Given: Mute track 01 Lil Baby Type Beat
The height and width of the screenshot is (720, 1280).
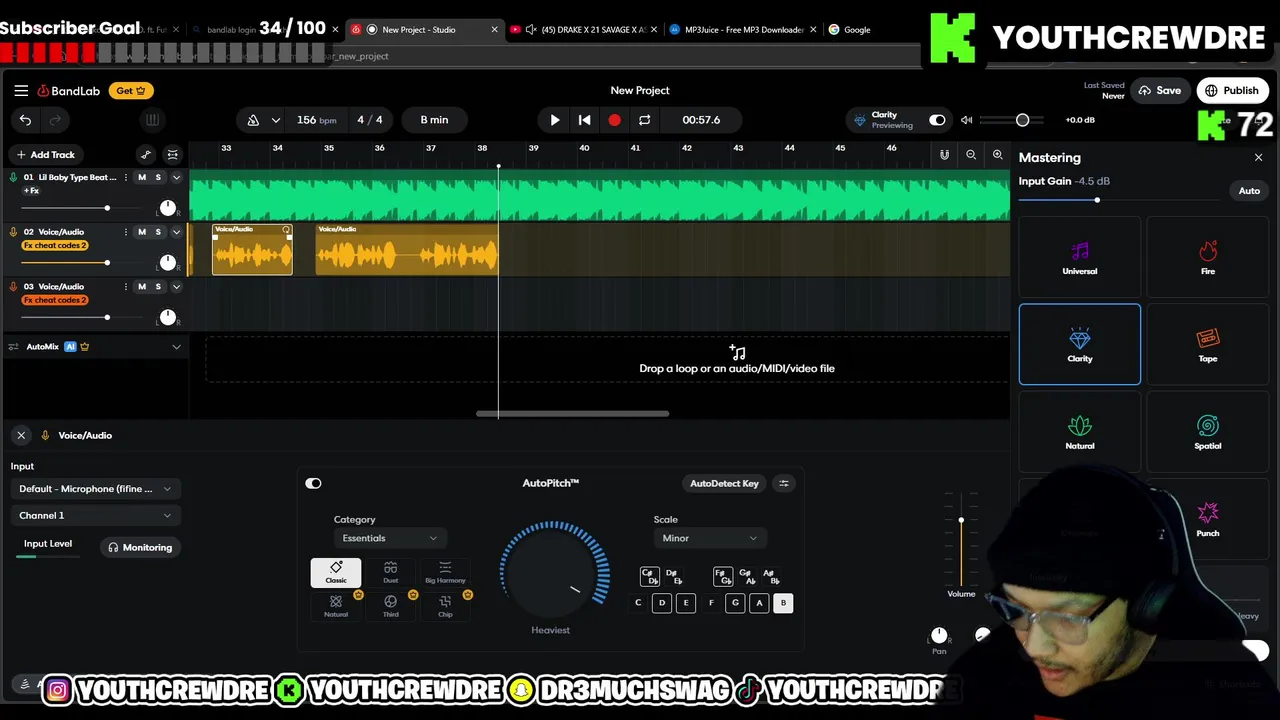Looking at the screenshot, I should (x=141, y=178).
